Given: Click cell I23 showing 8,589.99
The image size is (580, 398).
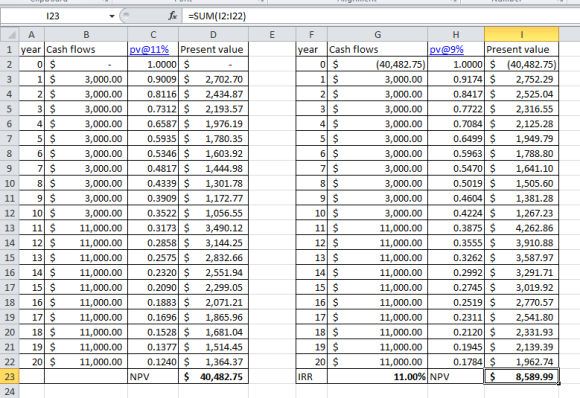Looking at the screenshot, I should [x=522, y=377].
